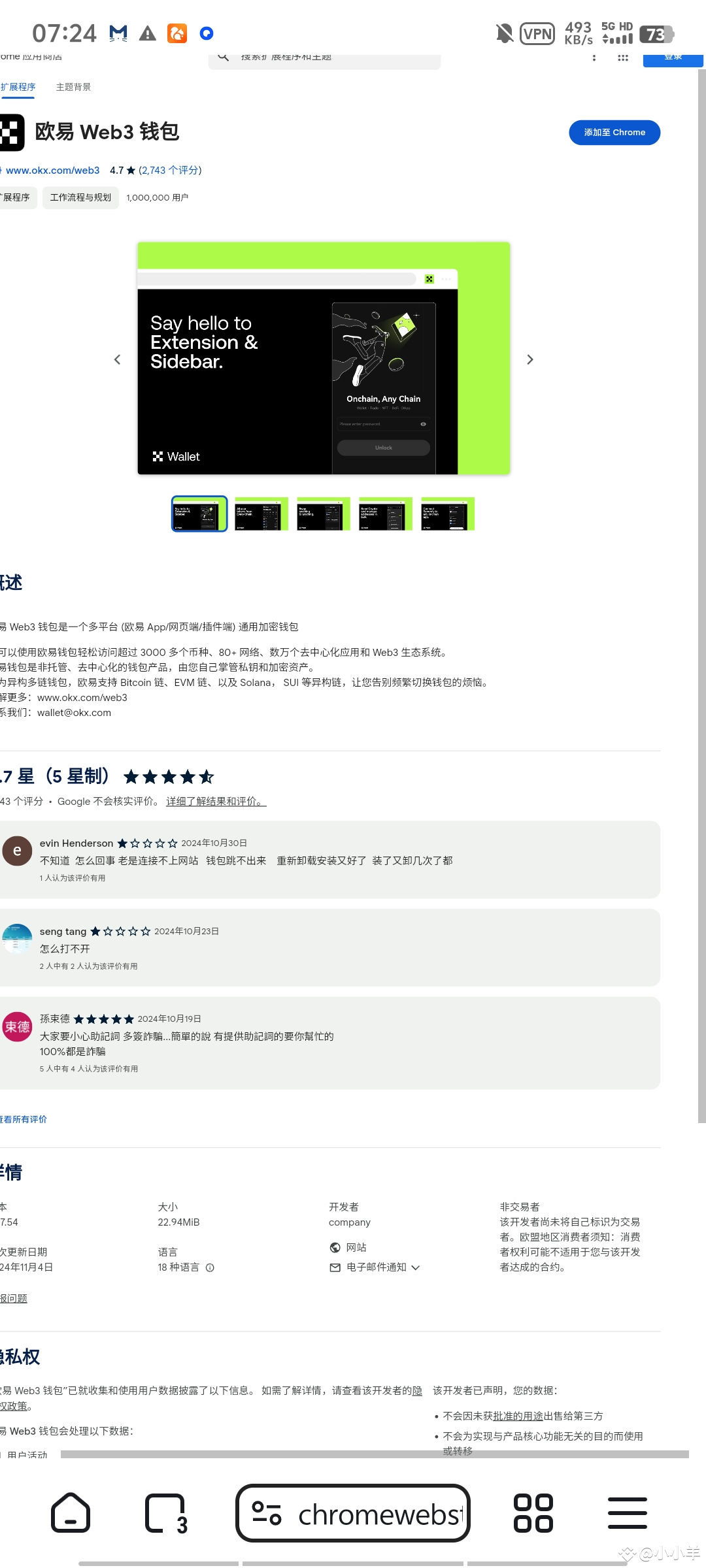
Task: Open the 批准的用途 link
Action: [x=518, y=1416]
